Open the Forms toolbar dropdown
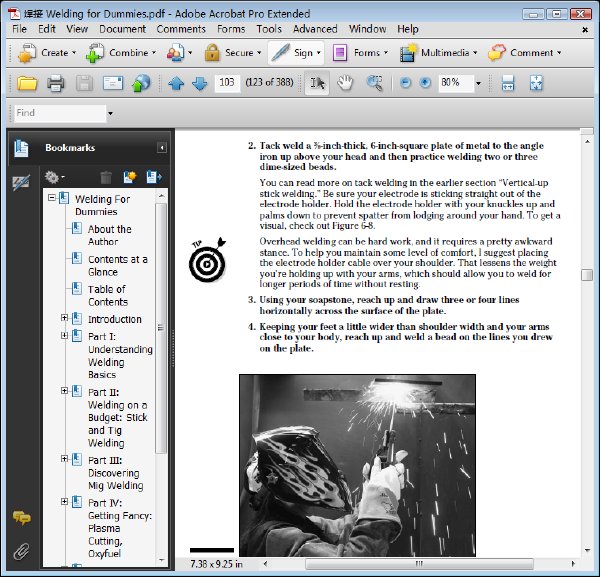The image size is (600, 577). [360, 53]
